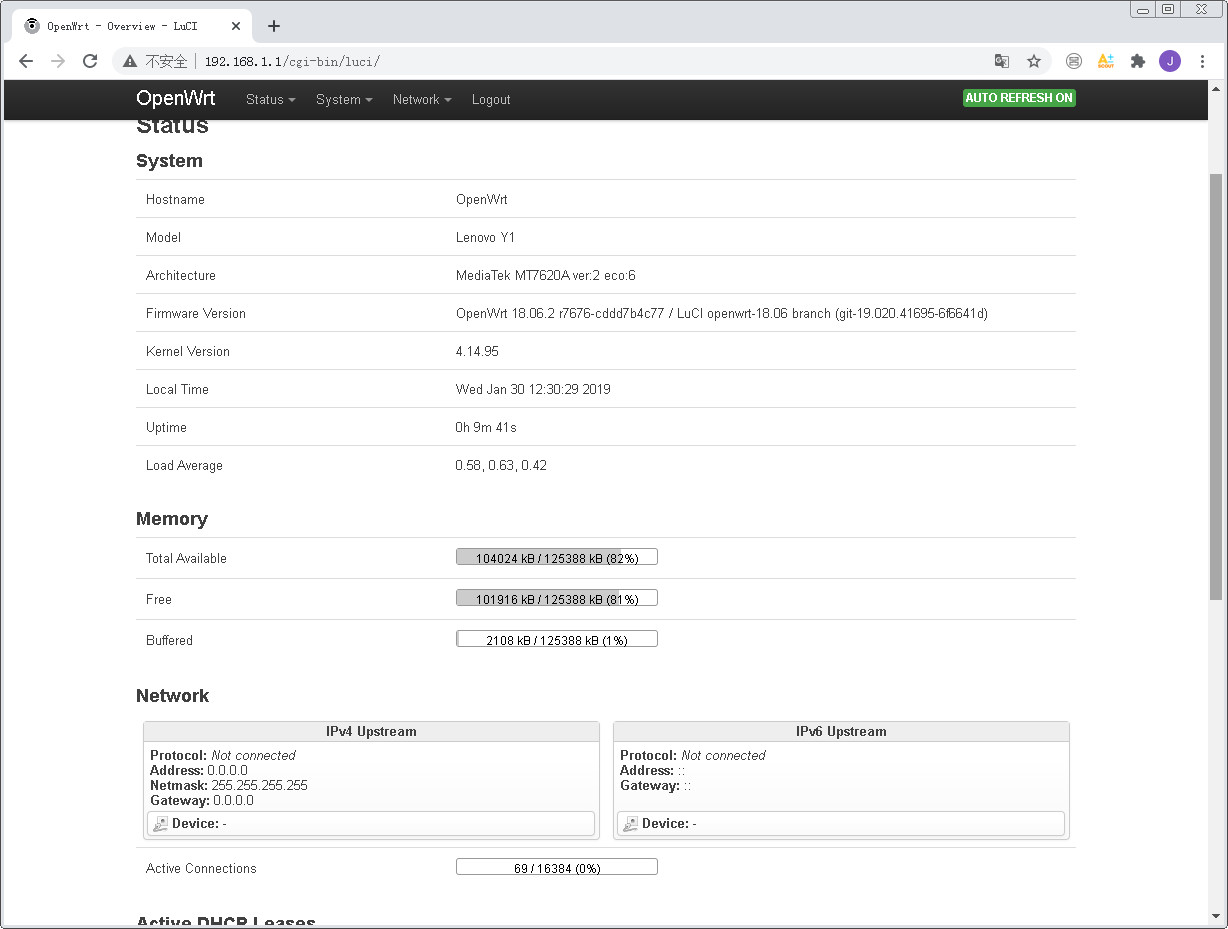Click the Netmask 255.255.255.255 line
The image size is (1228, 929).
tap(229, 785)
